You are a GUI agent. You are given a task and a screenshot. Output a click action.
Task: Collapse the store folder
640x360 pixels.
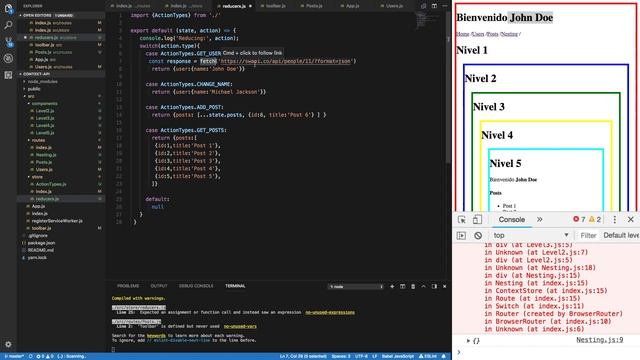[37, 177]
